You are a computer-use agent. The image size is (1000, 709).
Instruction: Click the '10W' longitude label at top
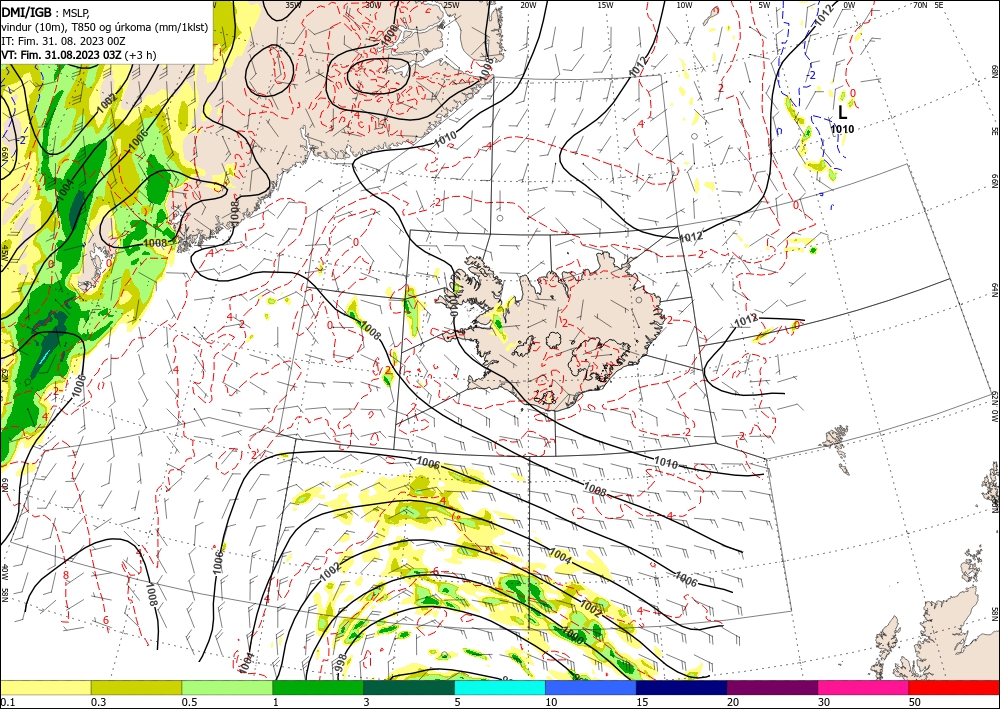tap(684, 5)
